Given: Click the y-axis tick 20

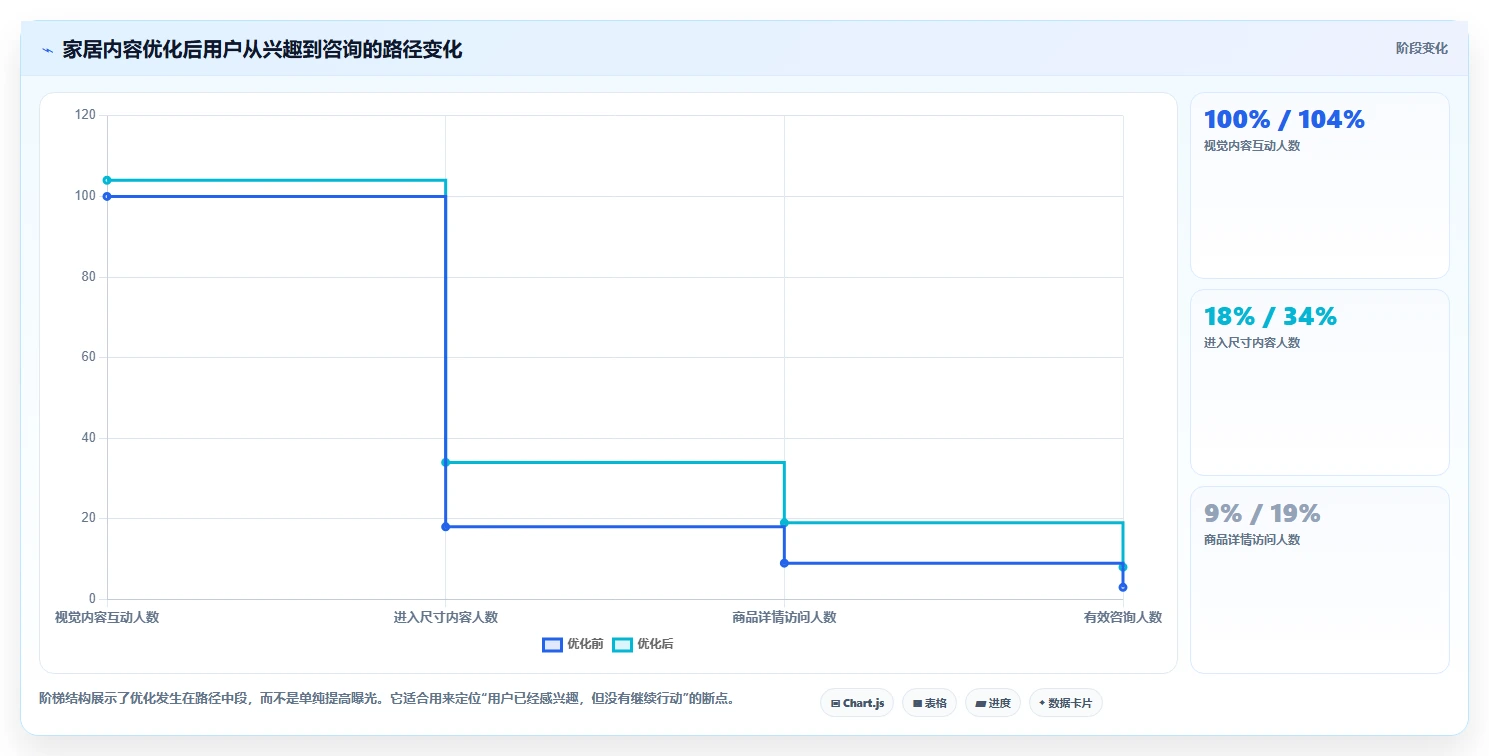Looking at the screenshot, I should [x=88, y=518].
